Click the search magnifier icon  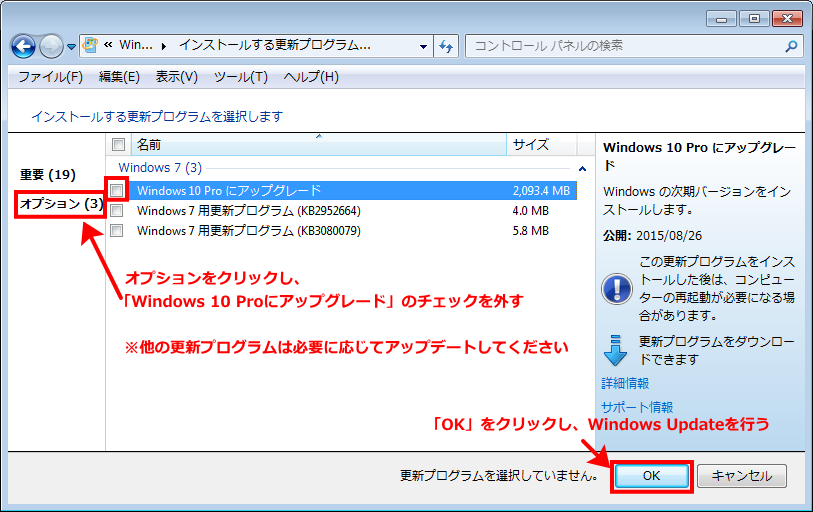(791, 46)
